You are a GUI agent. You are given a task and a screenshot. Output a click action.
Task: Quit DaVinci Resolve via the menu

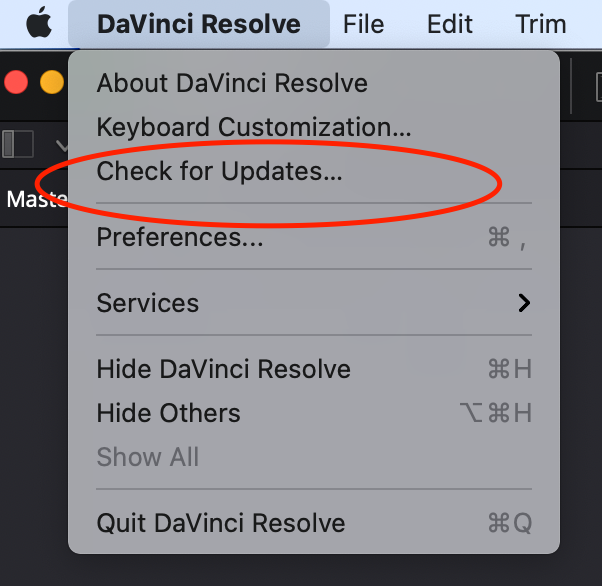(220, 522)
